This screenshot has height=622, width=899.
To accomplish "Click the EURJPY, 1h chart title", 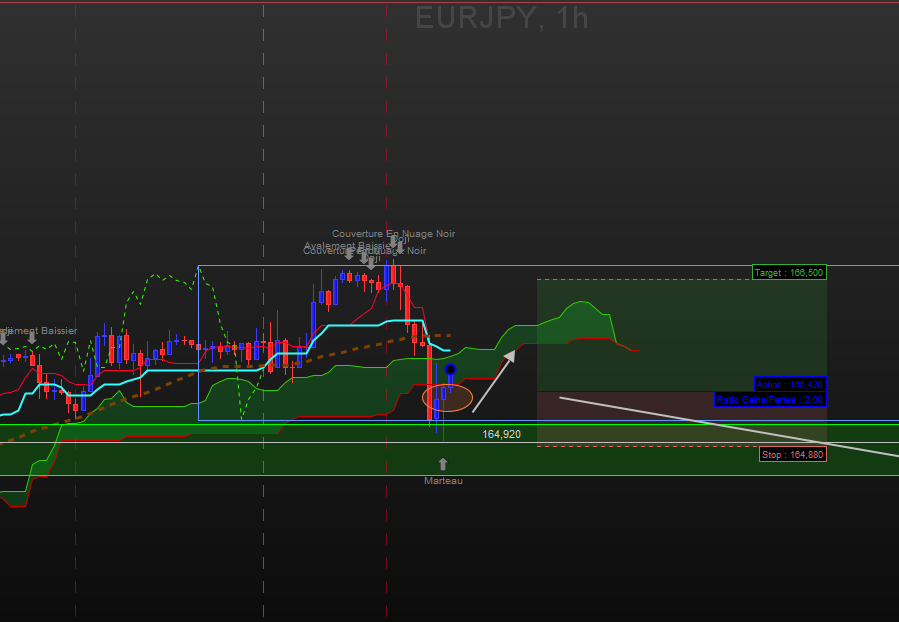I will pos(502,18).
